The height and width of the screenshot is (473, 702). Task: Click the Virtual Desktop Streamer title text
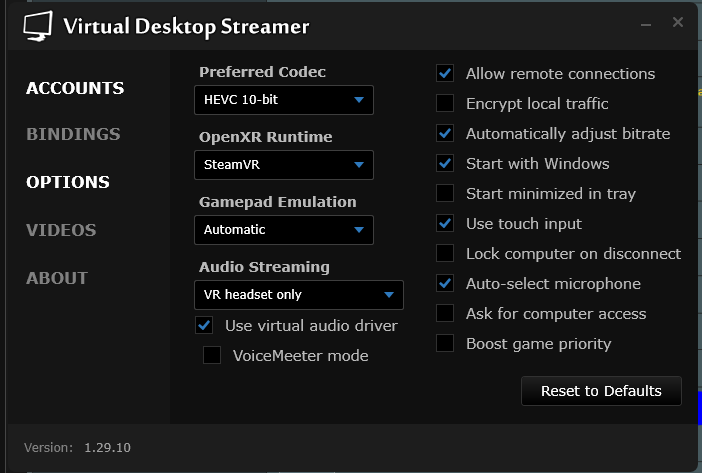[x=186, y=27]
